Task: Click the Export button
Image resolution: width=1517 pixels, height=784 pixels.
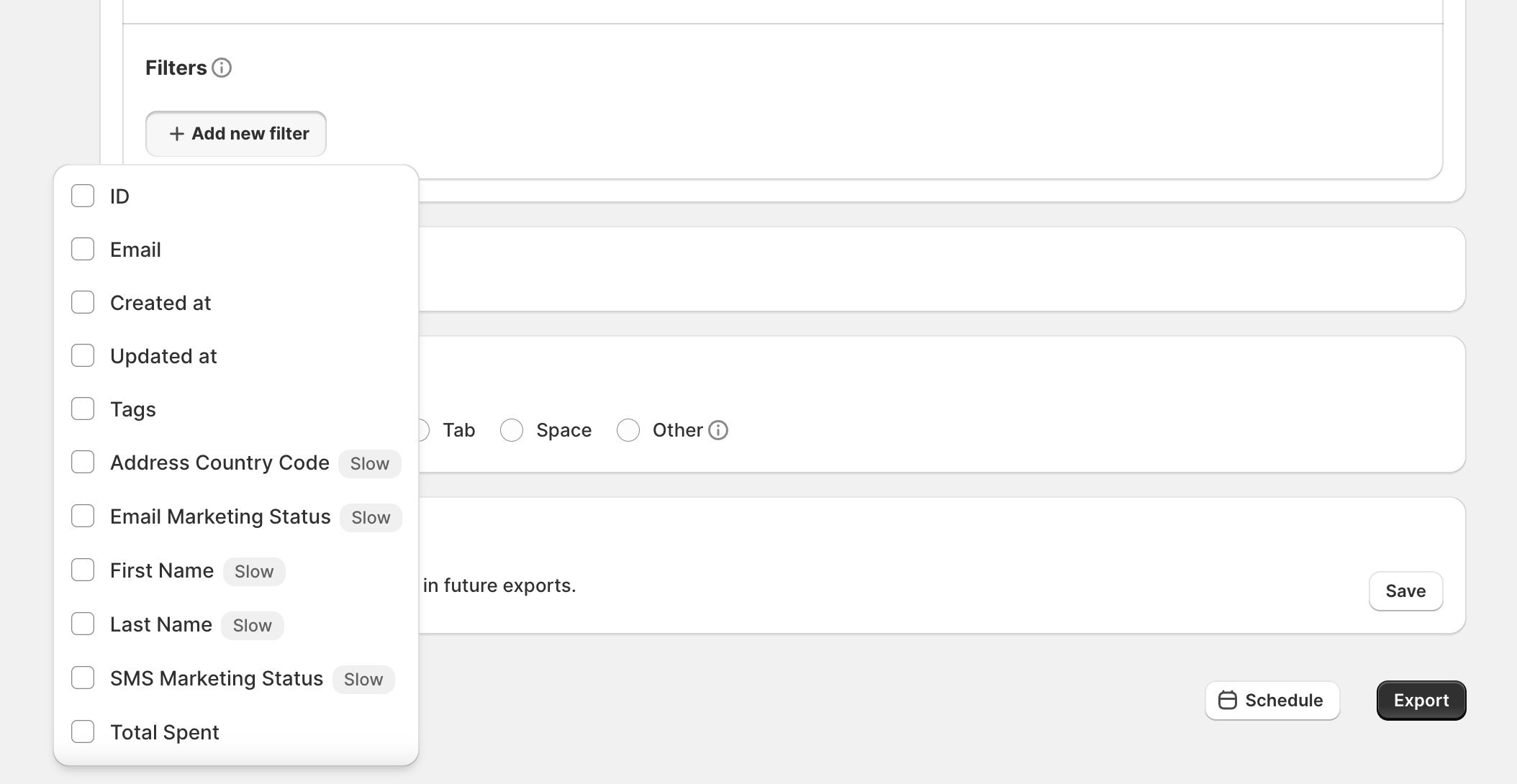Action: pyautogui.click(x=1421, y=701)
